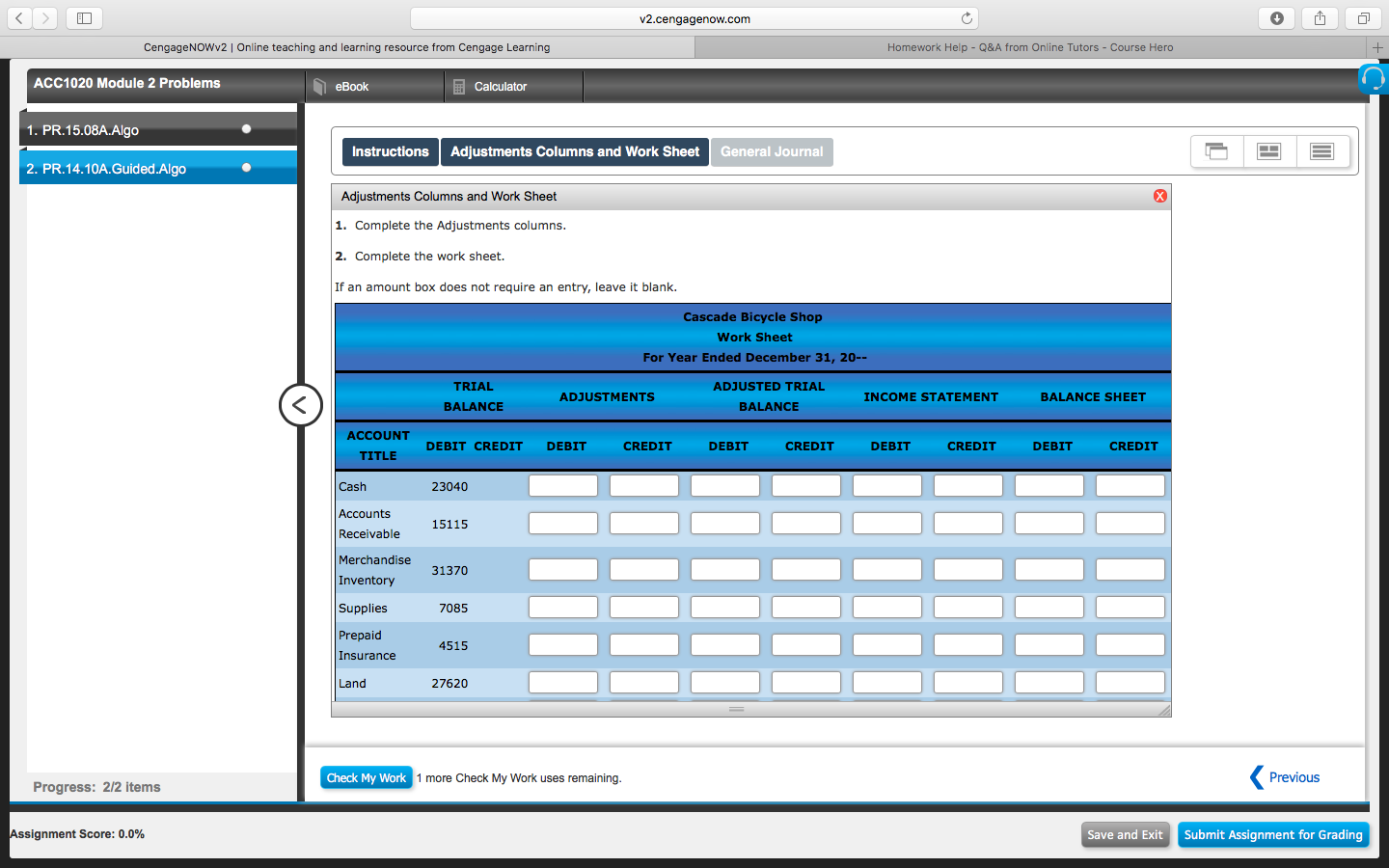Open the Safari share icon
The height and width of the screenshot is (868, 1389).
tap(1321, 18)
